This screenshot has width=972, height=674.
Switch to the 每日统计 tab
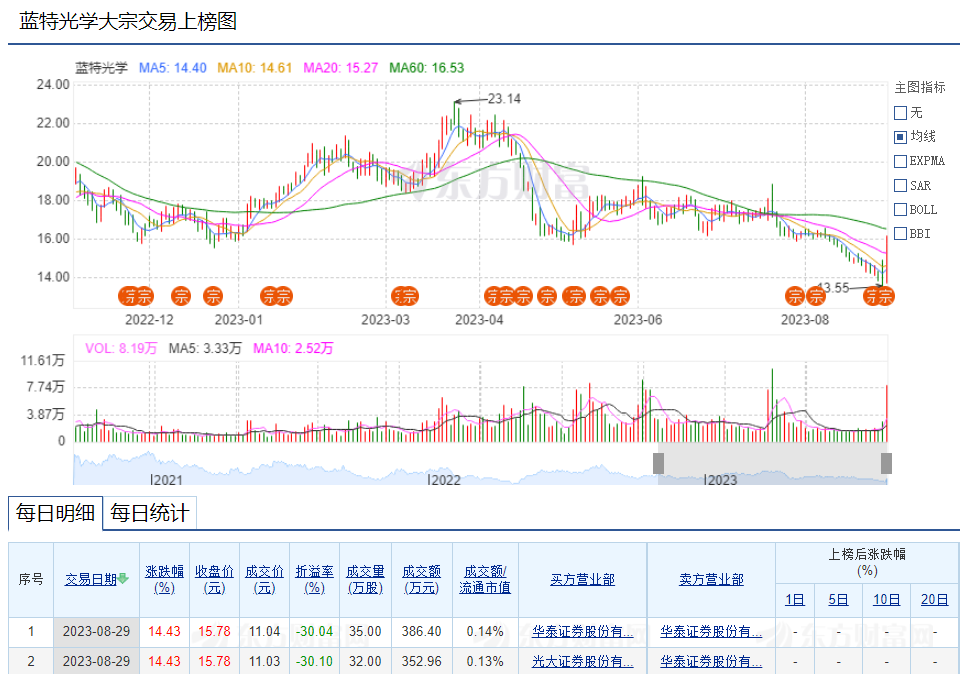(149, 514)
